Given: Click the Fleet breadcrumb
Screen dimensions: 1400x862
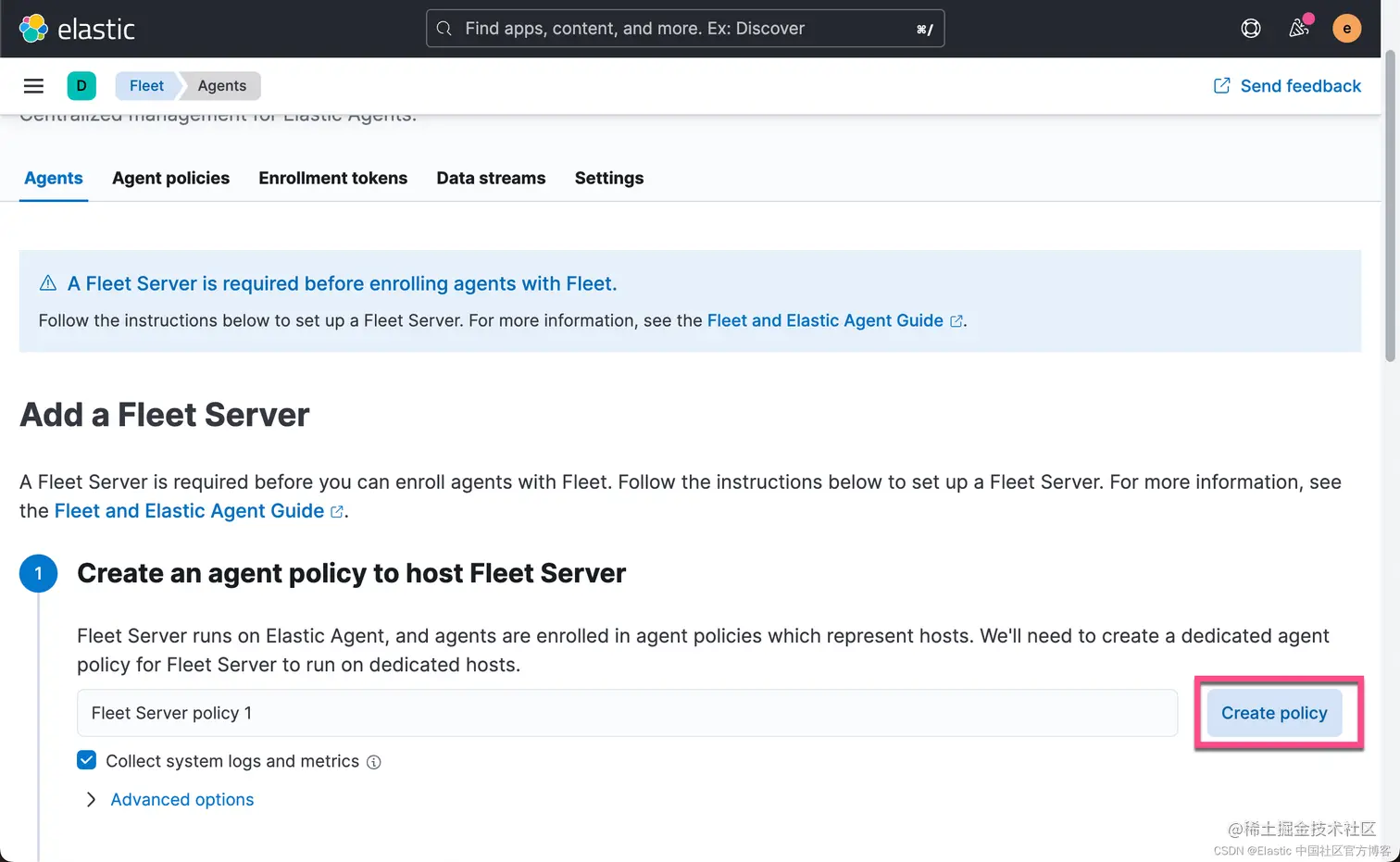Looking at the screenshot, I should 146,86.
